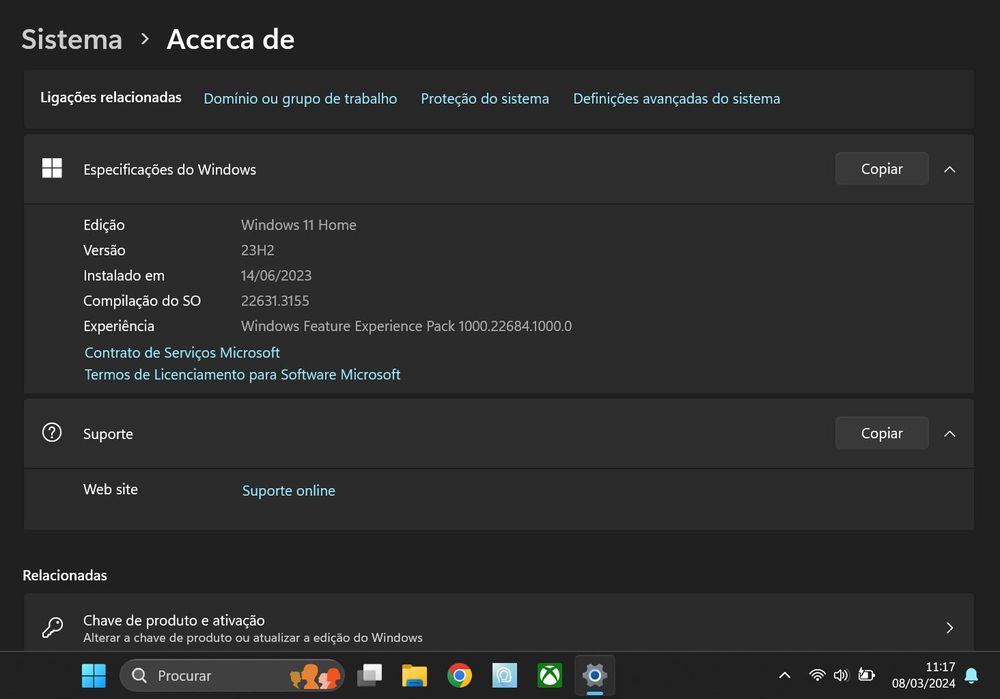
Task: Launch the Xbox app from the taskbar
Action: coord(550,675)
